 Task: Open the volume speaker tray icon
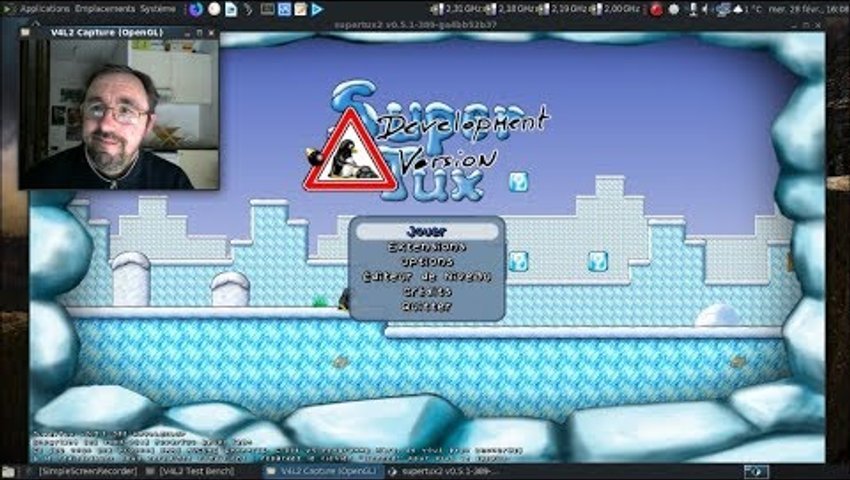(706, 9)
